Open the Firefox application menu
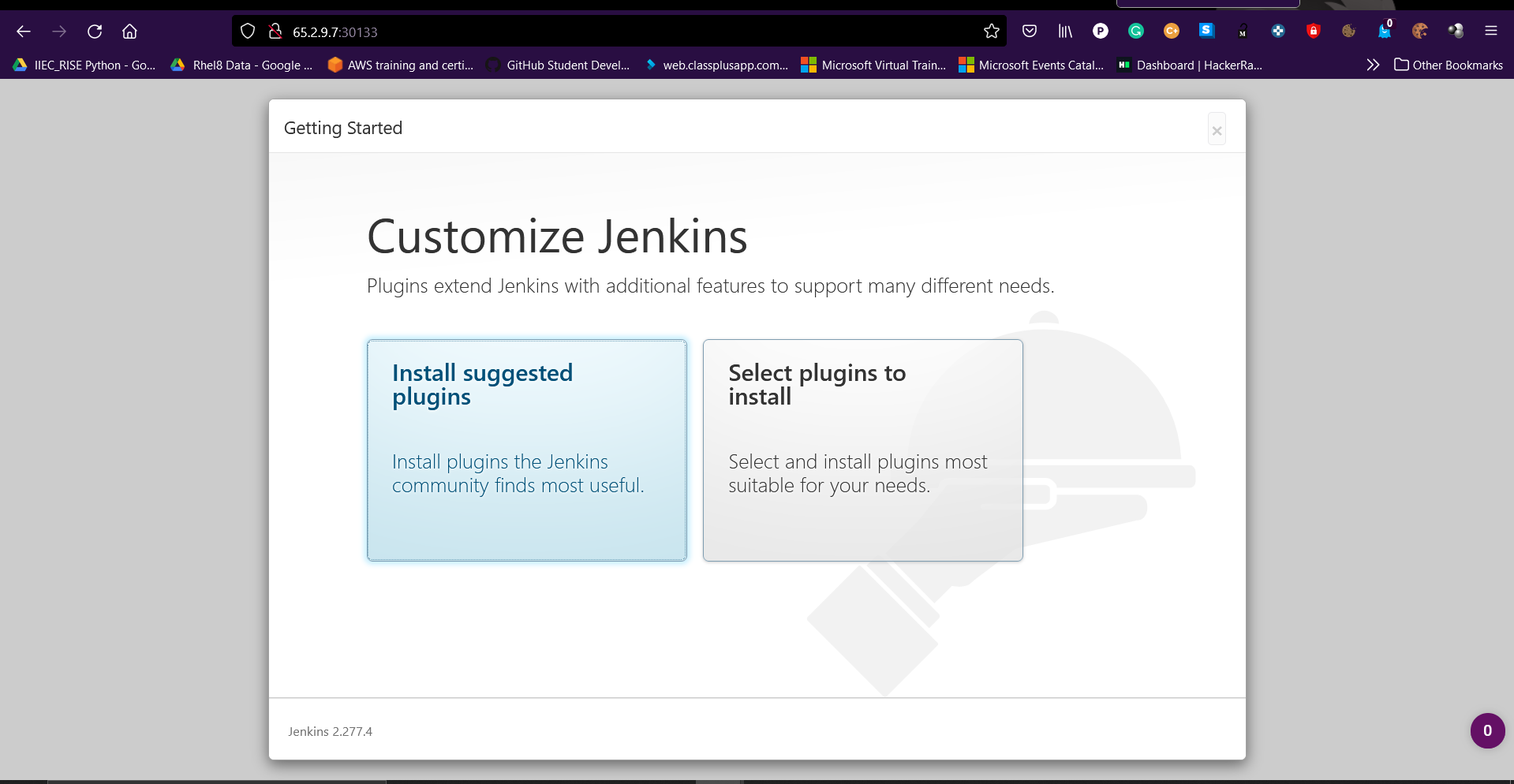The width and height of the screenshot is (1514, 784). click(1490, 32)
